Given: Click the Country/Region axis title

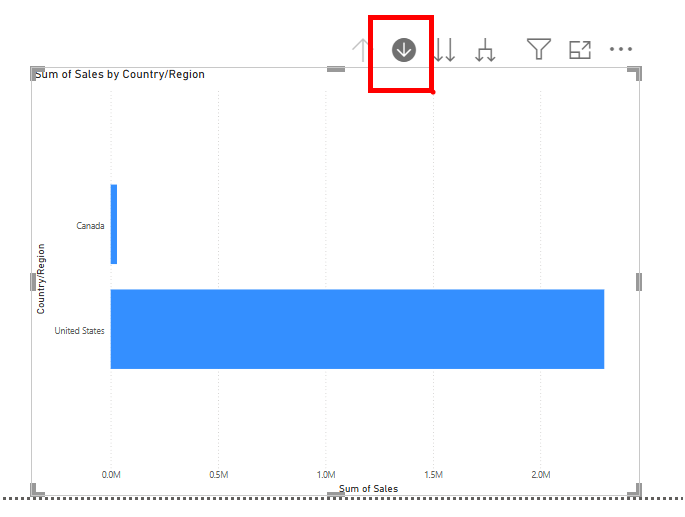Looking at the screenshot, I should (41, 279).
